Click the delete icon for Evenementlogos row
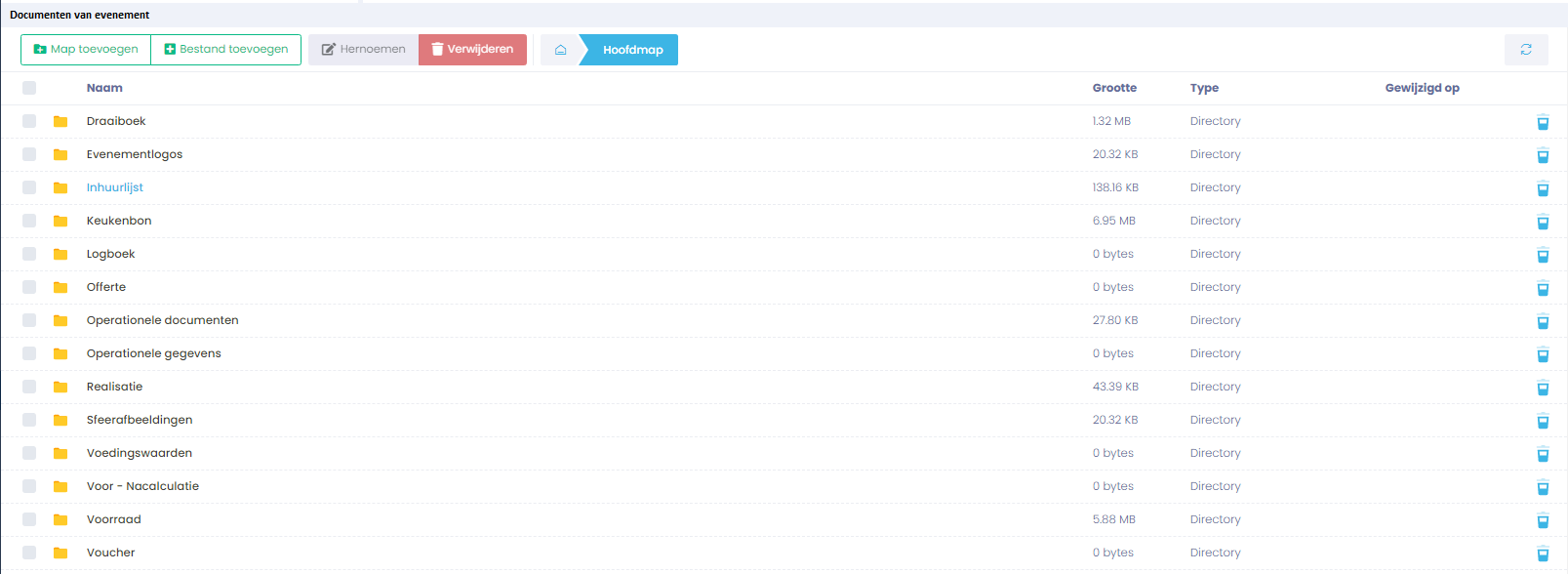Image resolution: width=1568 pixels, height=574 pixels. (1543, 155)
